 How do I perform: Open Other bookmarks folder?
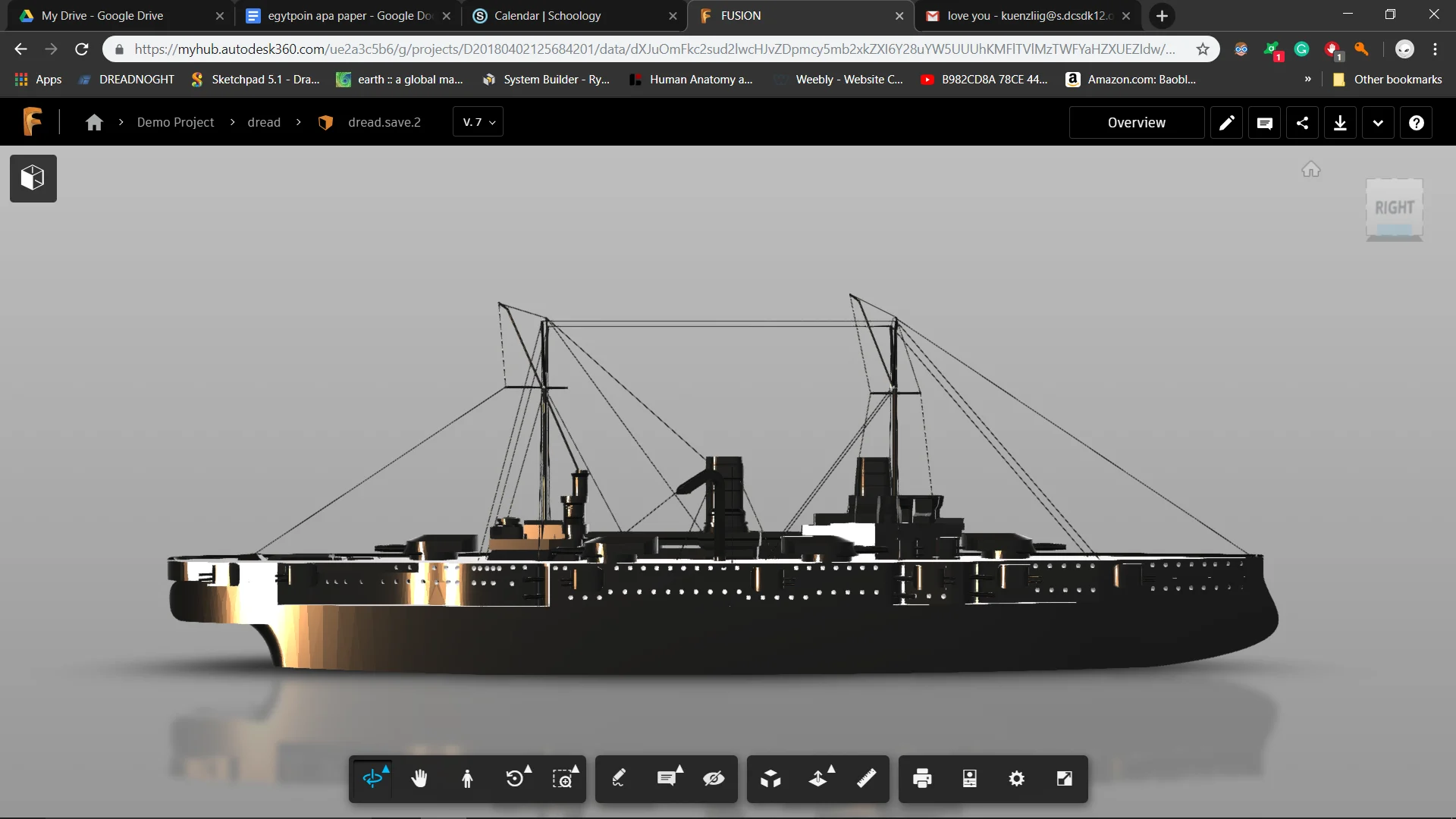point(1388,80)
